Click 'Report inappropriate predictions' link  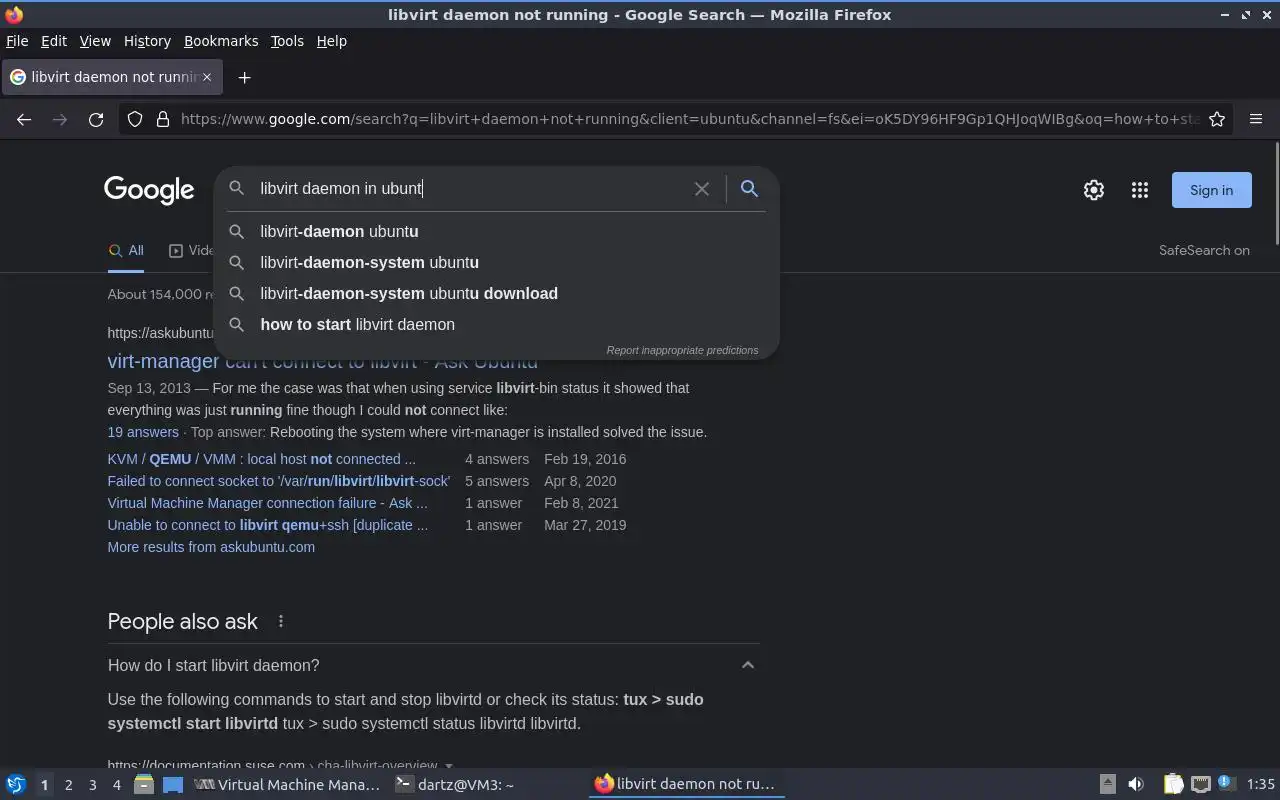pyautogui.click(x=682, y=350)
